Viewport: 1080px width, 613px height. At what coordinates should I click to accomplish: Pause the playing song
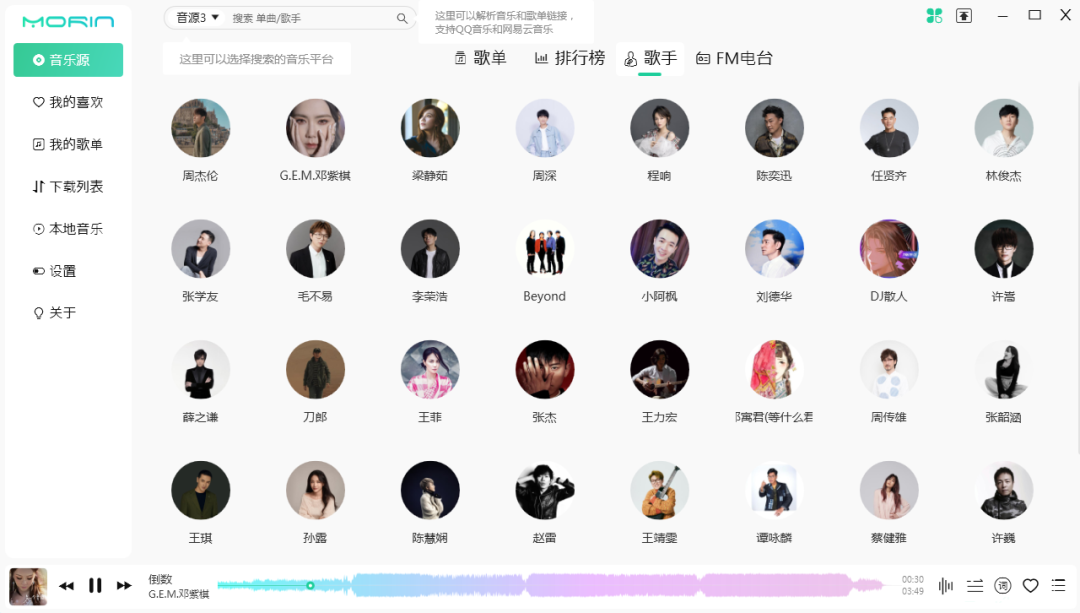click(95, 586)
